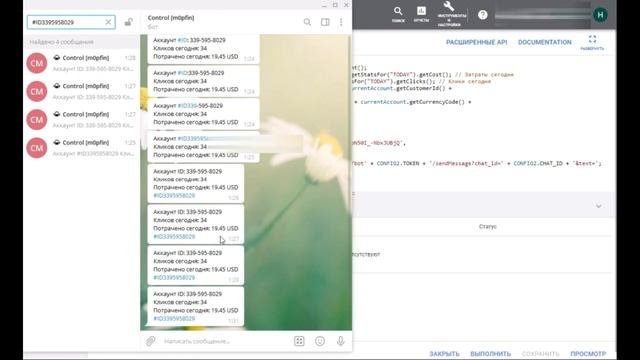Open the green H account avatar
This screenshot has height=360, width=640.
600,15
